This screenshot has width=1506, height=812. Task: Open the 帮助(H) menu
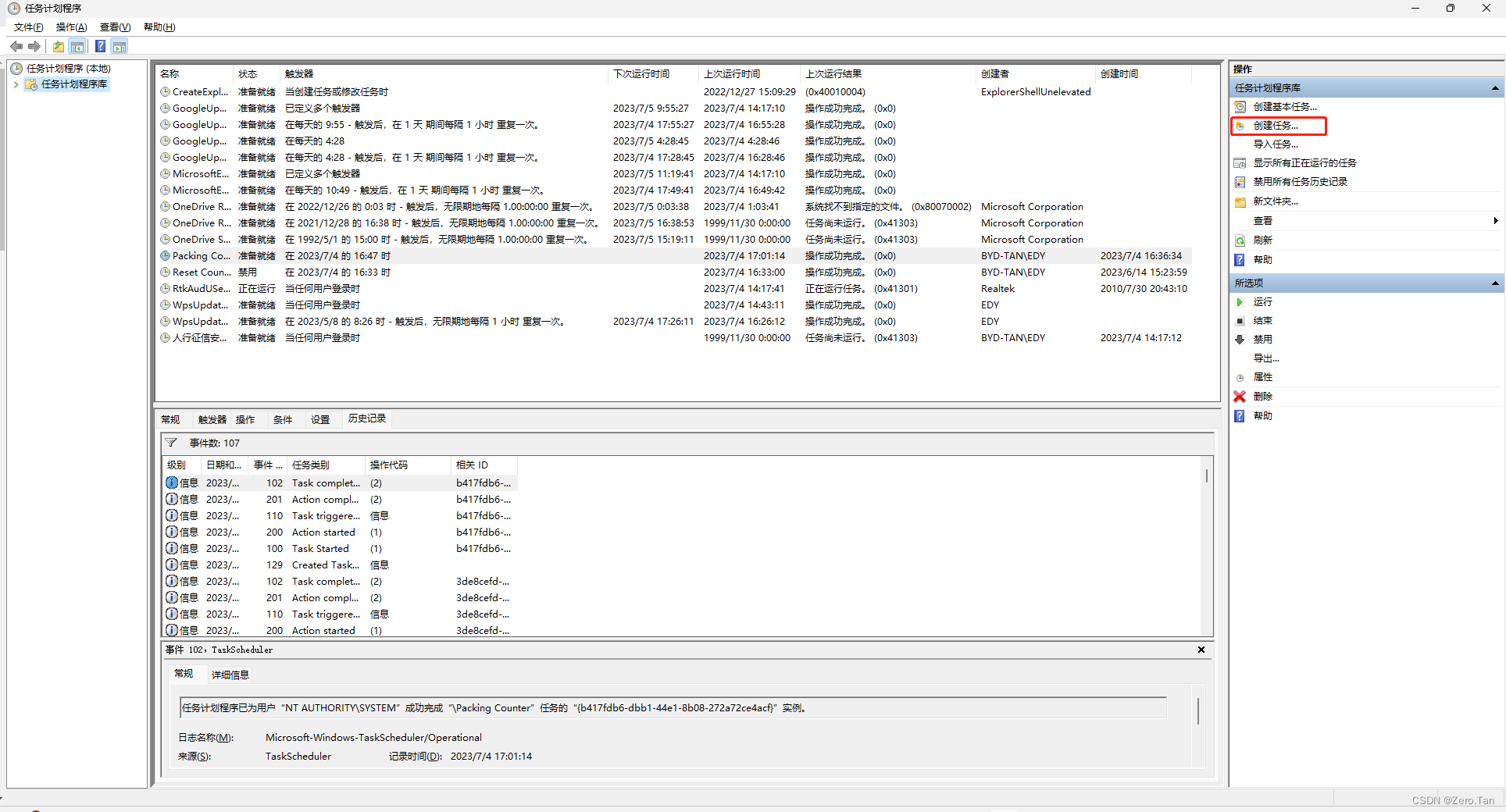click(159, 27)
